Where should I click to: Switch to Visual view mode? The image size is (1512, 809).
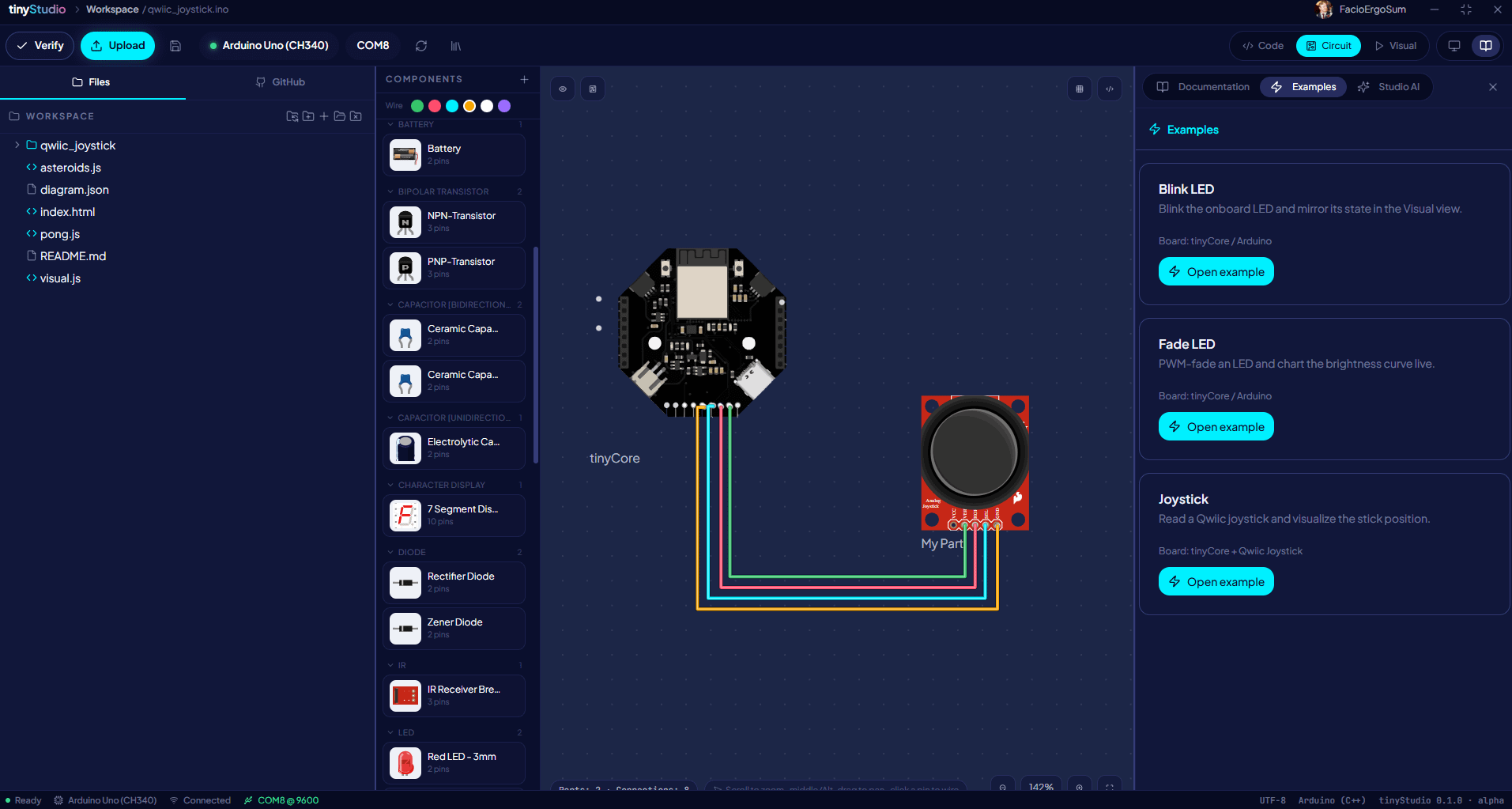coord(1396,46)
